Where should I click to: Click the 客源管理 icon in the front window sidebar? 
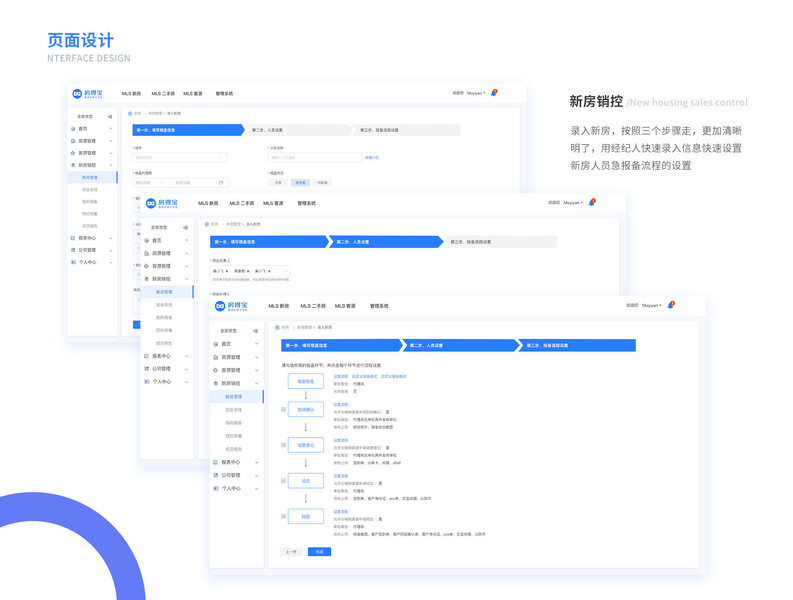216,370
